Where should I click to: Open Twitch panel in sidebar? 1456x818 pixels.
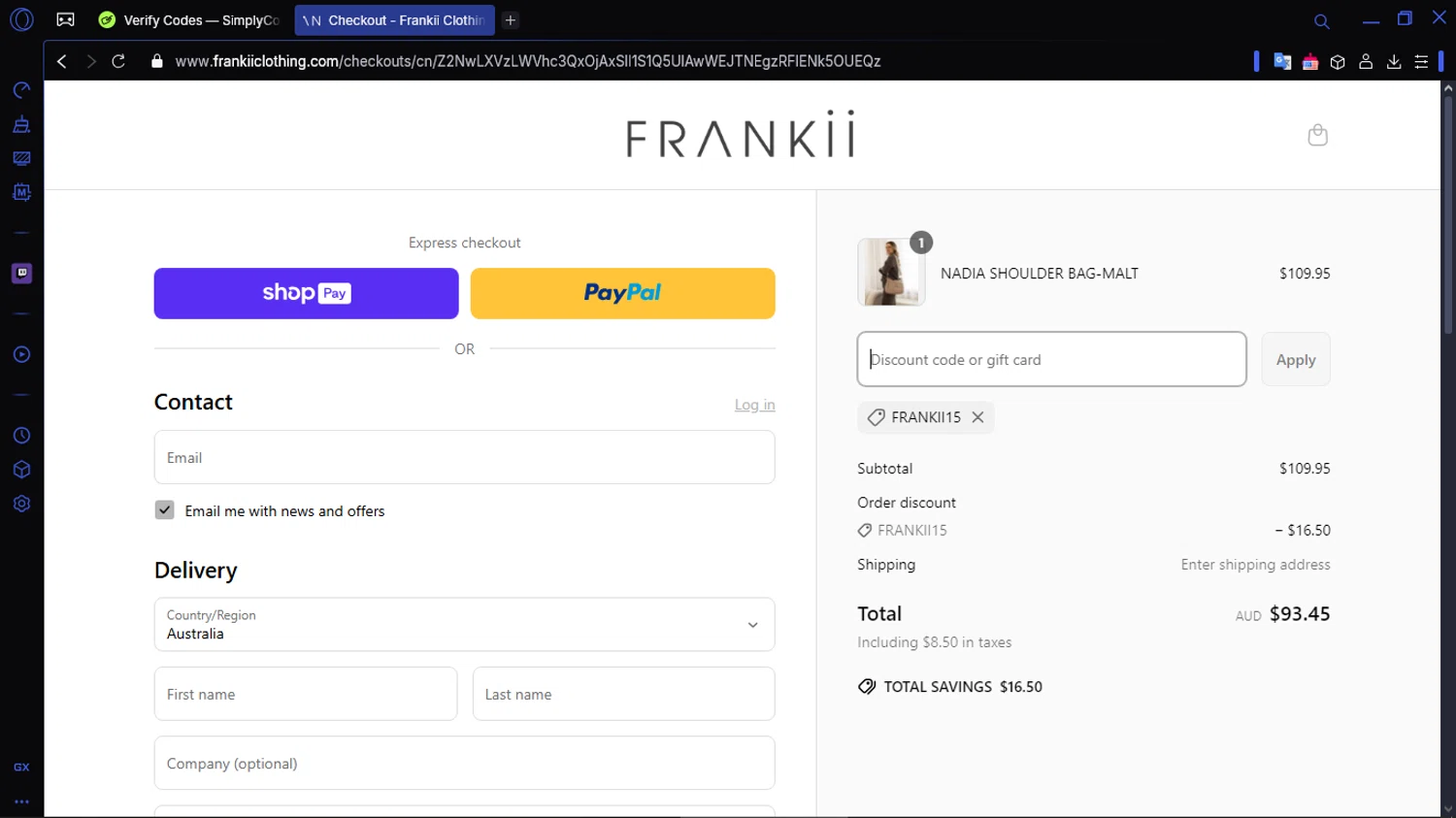pos(21,274)
